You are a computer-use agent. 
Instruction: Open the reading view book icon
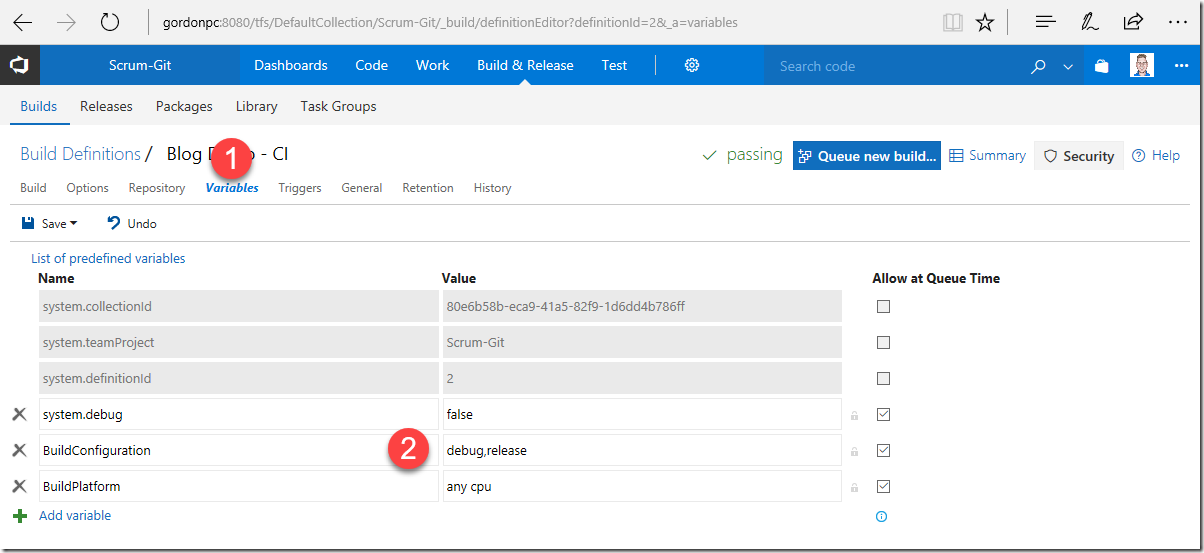pyautogui.click(x=952, y=22)
